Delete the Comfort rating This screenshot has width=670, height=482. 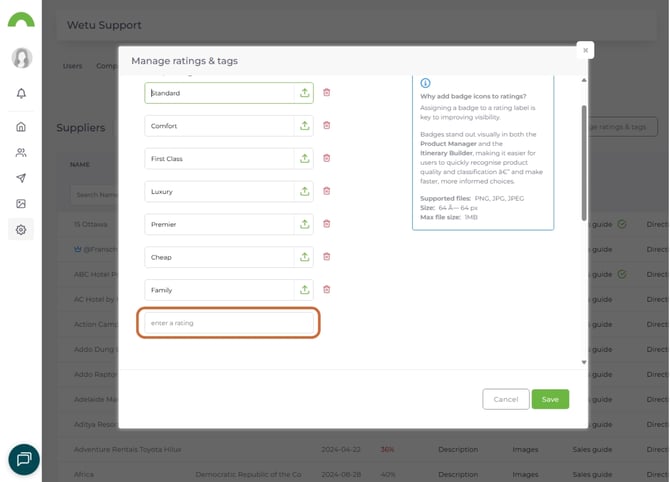tap(326, 125)
